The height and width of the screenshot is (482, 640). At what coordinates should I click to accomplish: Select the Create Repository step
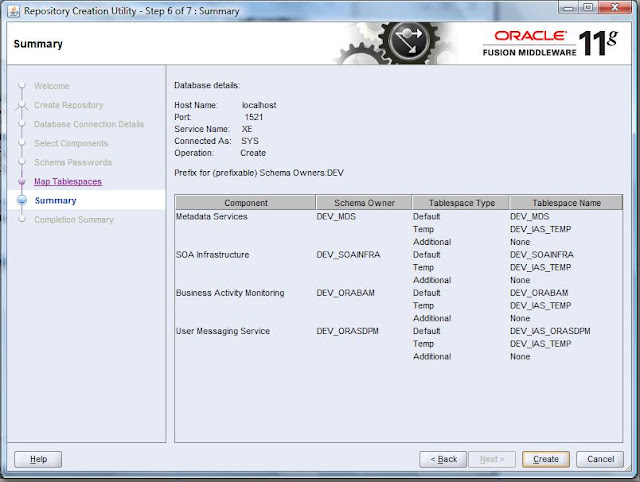point(69,105)
